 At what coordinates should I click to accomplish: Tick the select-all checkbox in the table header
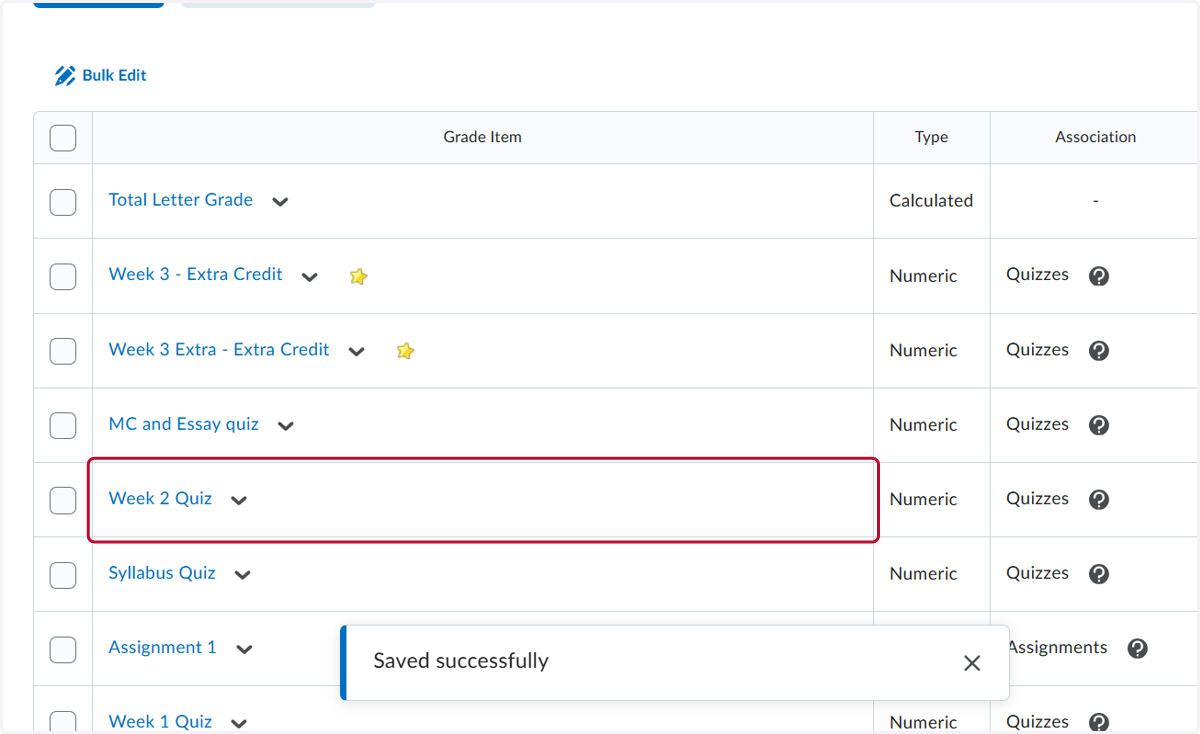[63, 138]
